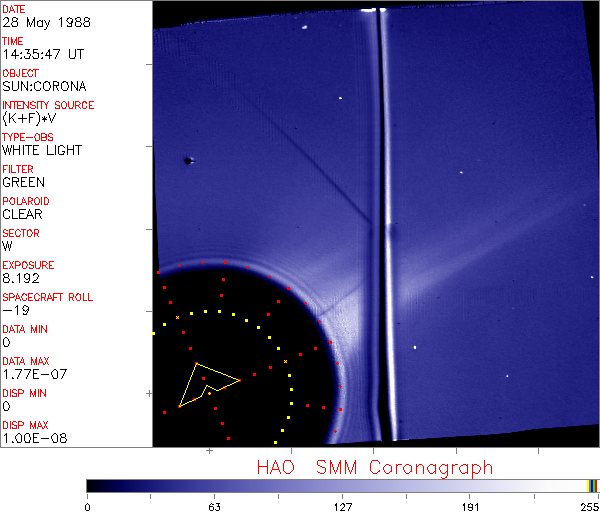Click the yellow arrow-shaped outline on the occulting disk

click(209, 385)
